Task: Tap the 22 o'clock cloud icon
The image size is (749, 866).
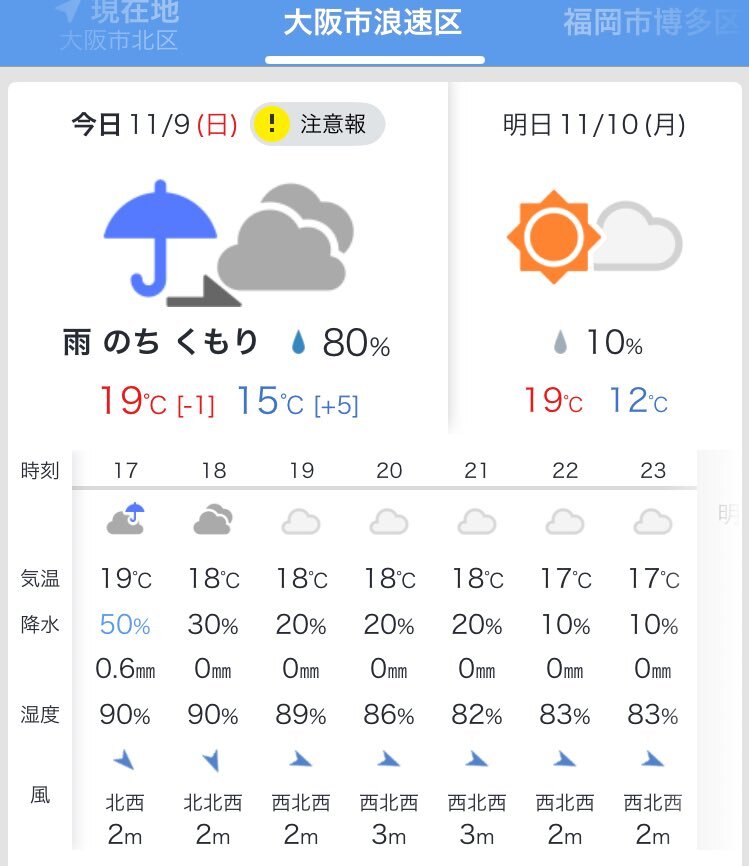Action: click(565, 521)
